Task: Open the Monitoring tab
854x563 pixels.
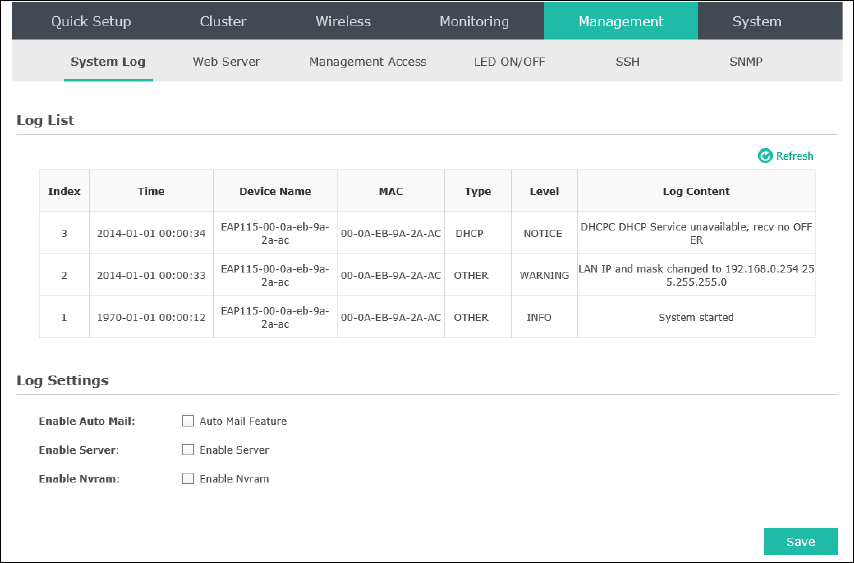Action: [x=474, y=21]
